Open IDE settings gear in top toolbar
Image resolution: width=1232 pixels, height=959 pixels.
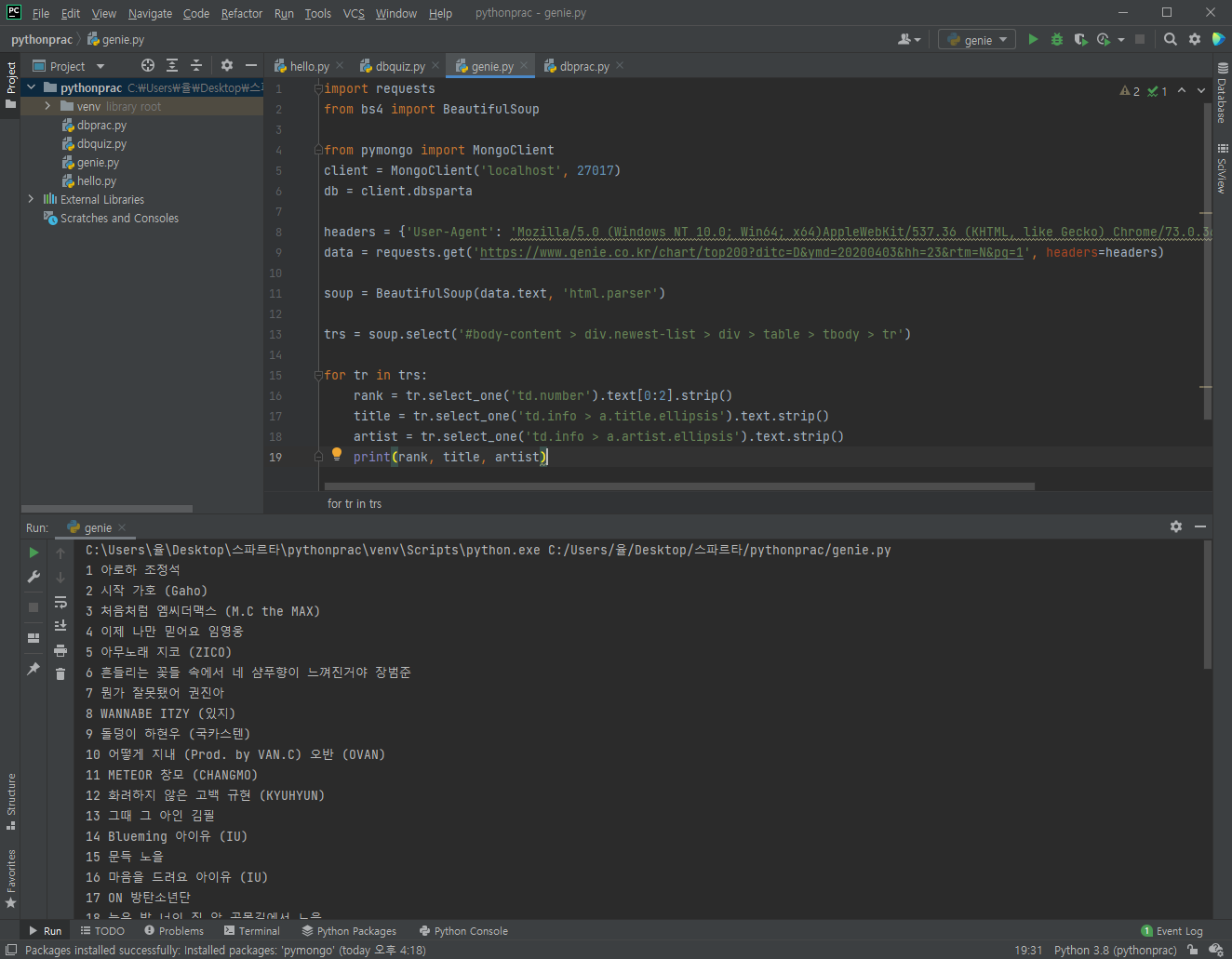[1195, 39]
